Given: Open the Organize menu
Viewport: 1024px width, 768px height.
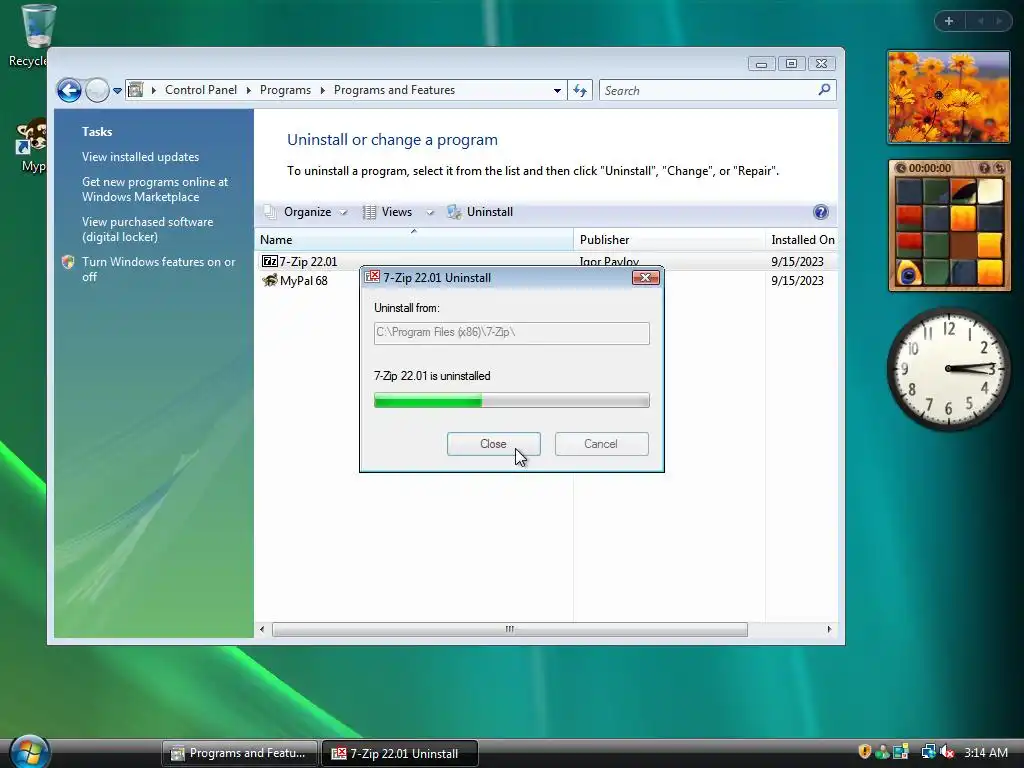Looking at the screenshot, I should [306, 212].
